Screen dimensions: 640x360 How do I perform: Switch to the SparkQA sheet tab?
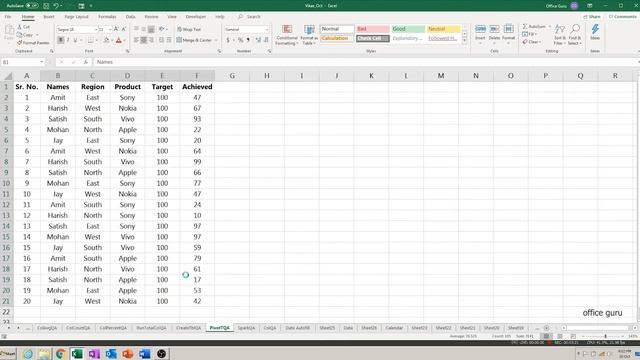coord(246,328)
